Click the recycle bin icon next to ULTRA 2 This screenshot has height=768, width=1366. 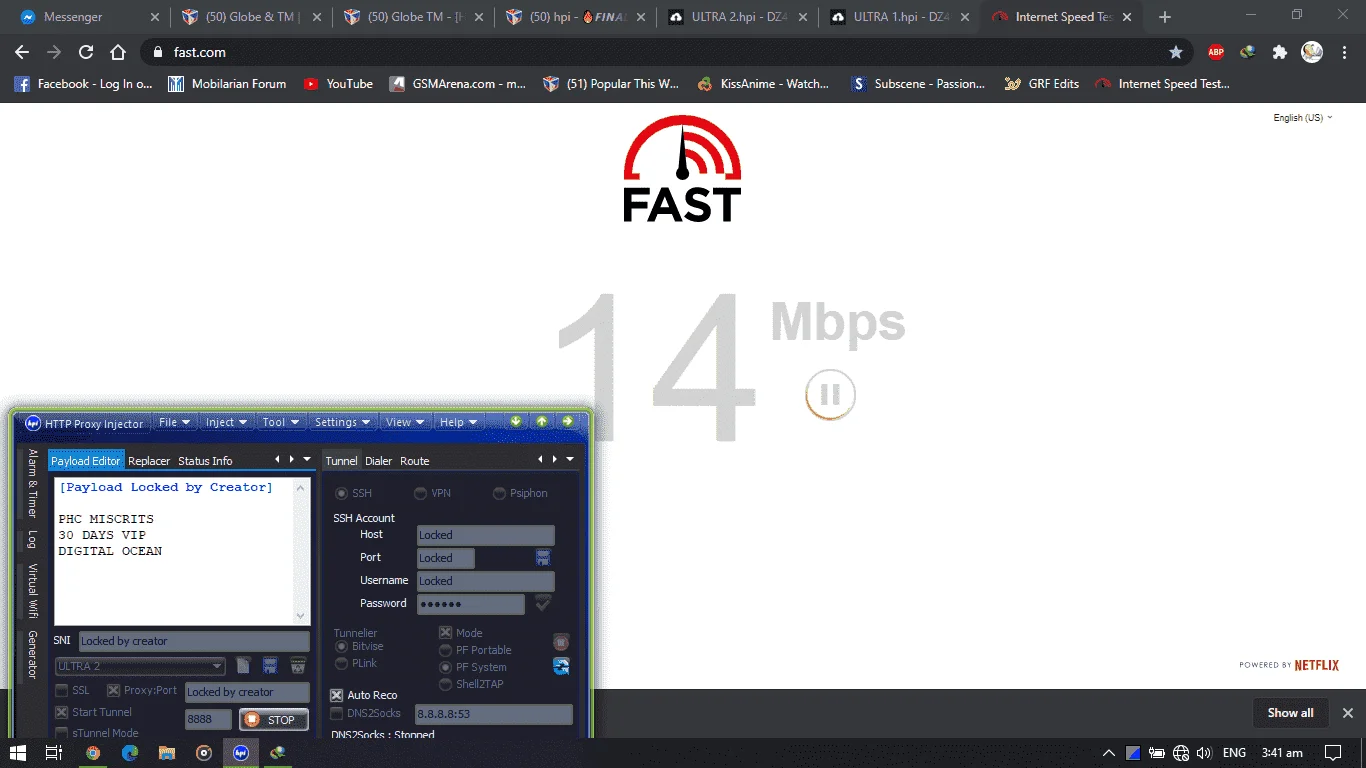[298, 665]
